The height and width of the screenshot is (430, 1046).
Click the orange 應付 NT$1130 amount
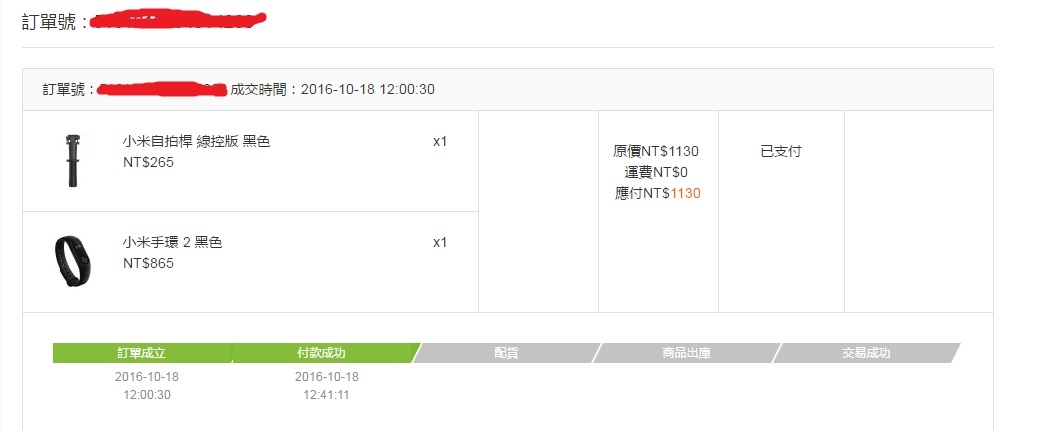coord(686,193)
